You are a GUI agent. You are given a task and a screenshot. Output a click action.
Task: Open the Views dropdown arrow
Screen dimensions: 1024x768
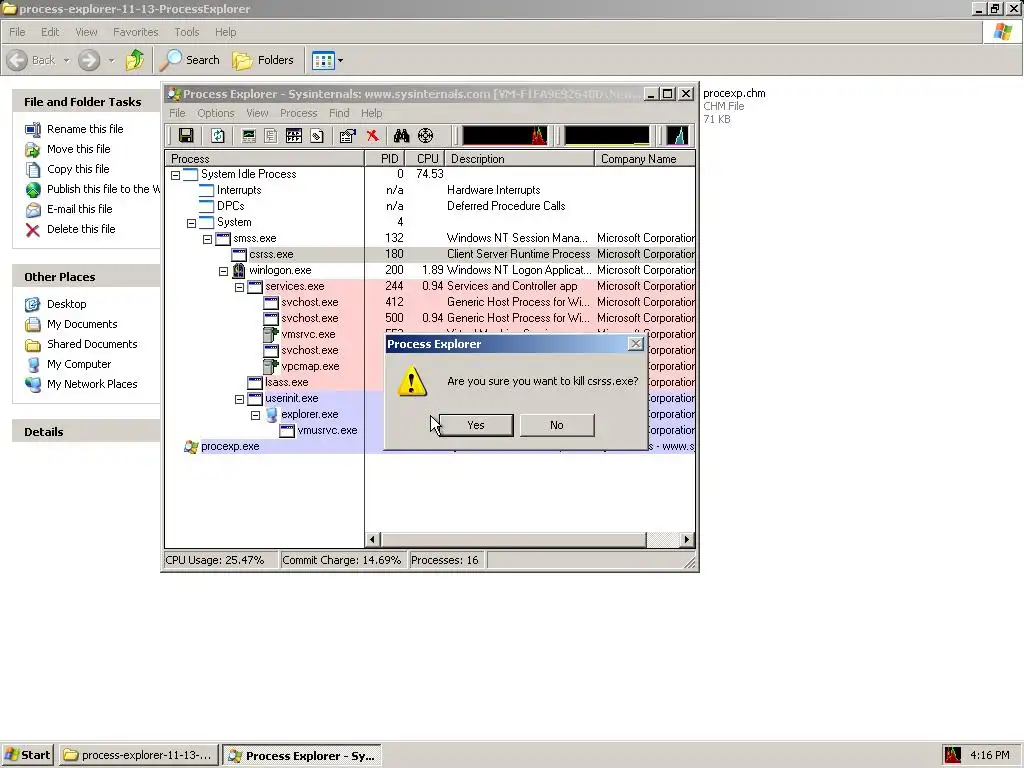click(x=340, y=61)
